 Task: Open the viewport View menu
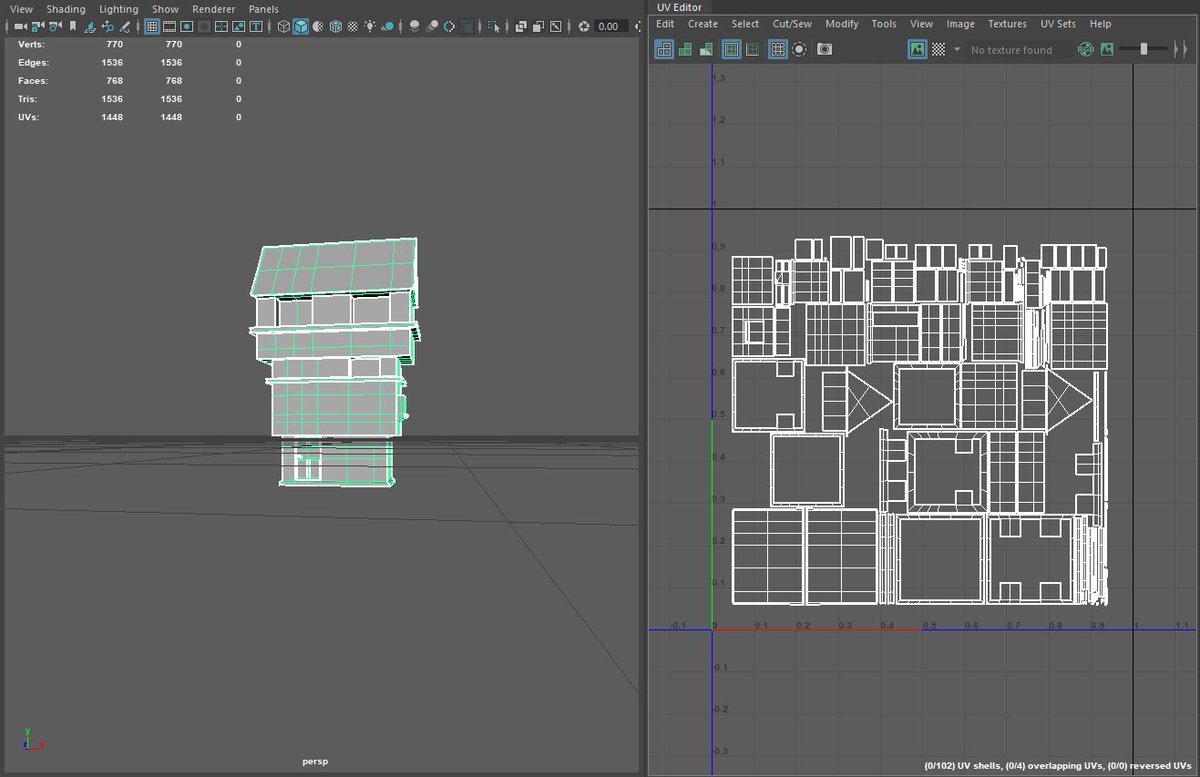point(21,9)
